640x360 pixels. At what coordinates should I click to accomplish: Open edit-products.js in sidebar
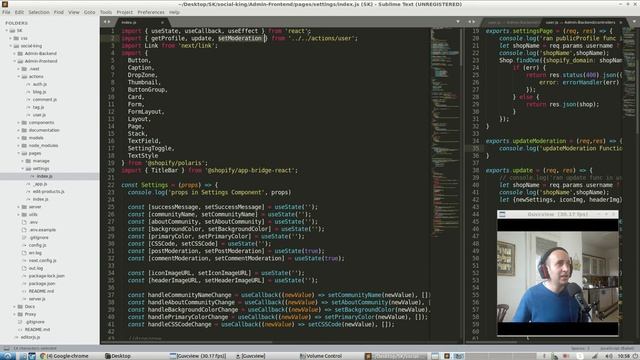49,191
